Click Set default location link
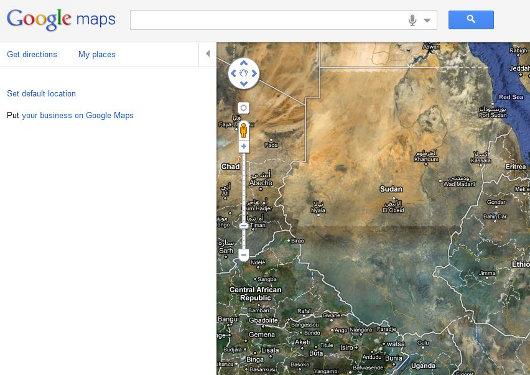The width and height of the screenshot is (530, 375). pyautogui.click(x=41, y=93)
